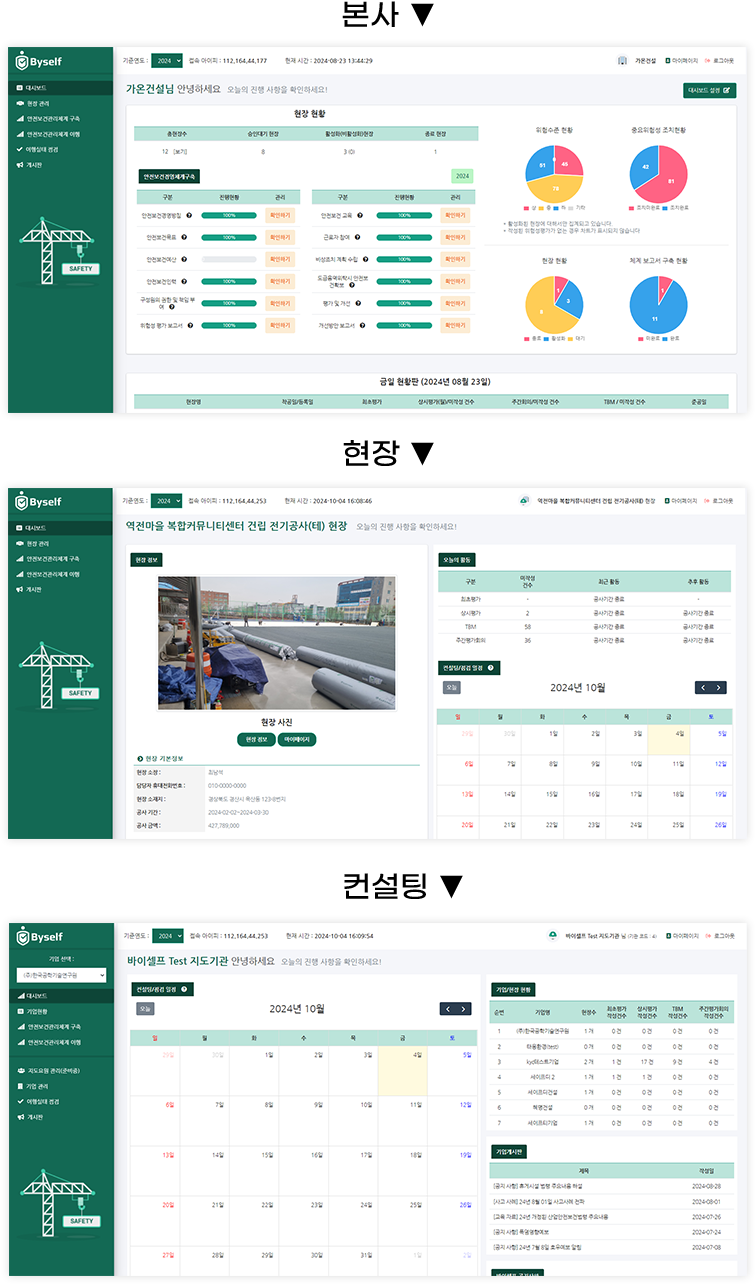755x1284 pixels.
Task: Click the Byself logo in the 현장 screen
Action: point(39,501)
